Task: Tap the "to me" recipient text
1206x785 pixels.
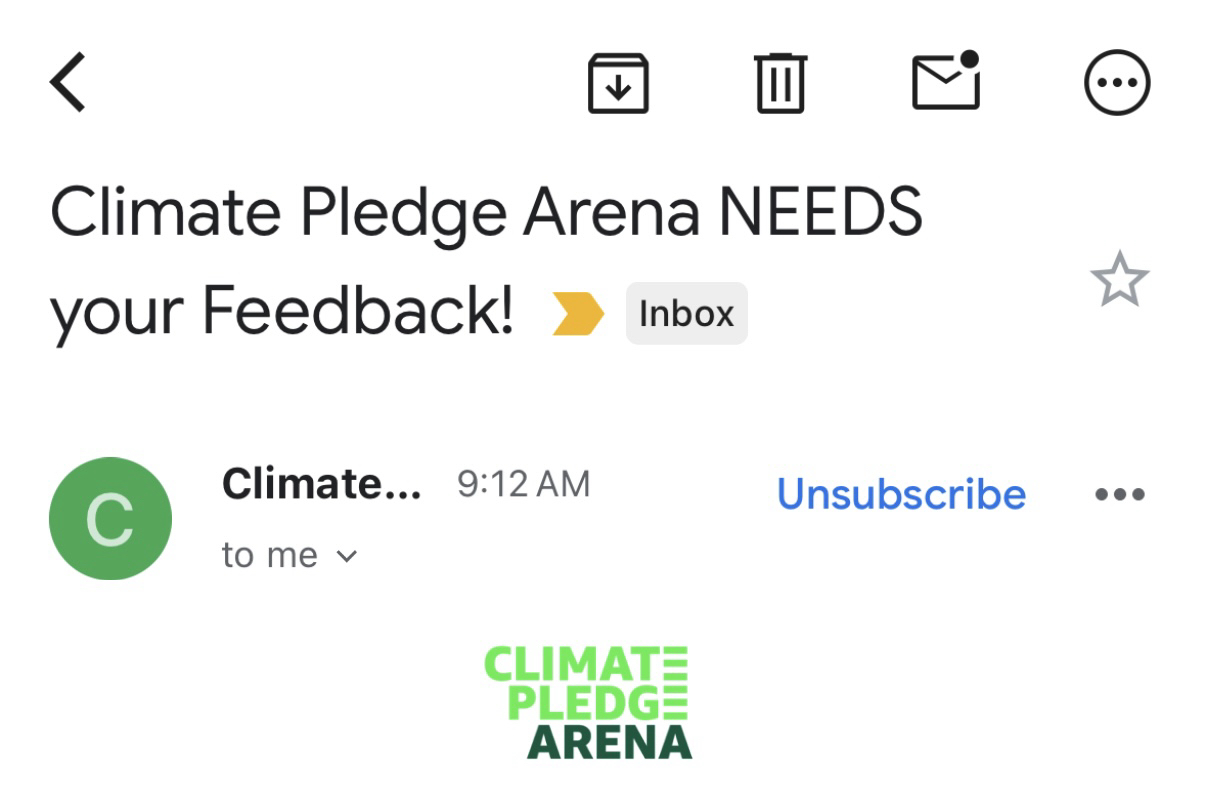Action: click(x=269, y=556)
